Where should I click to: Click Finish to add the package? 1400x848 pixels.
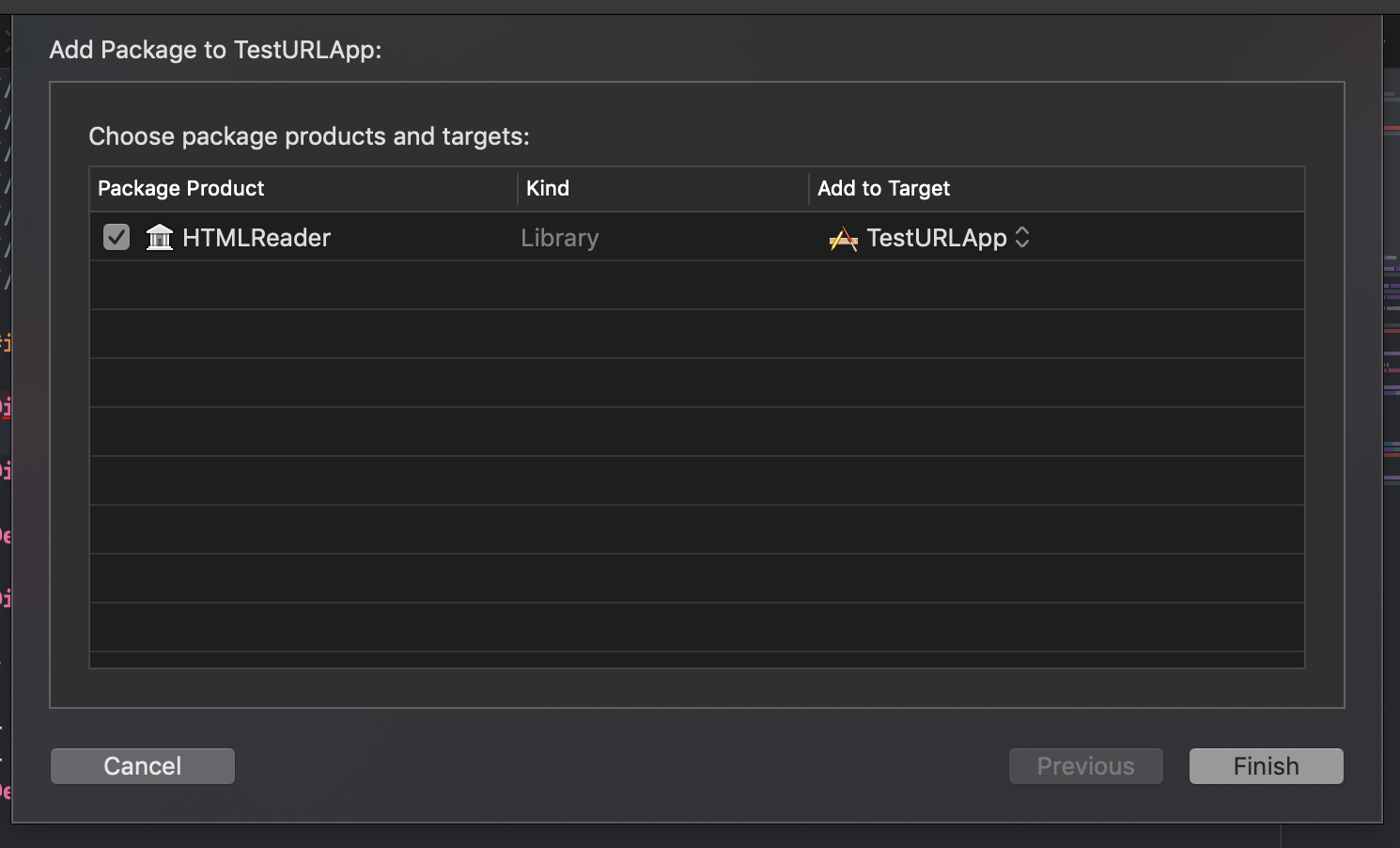click(1265, 765)
